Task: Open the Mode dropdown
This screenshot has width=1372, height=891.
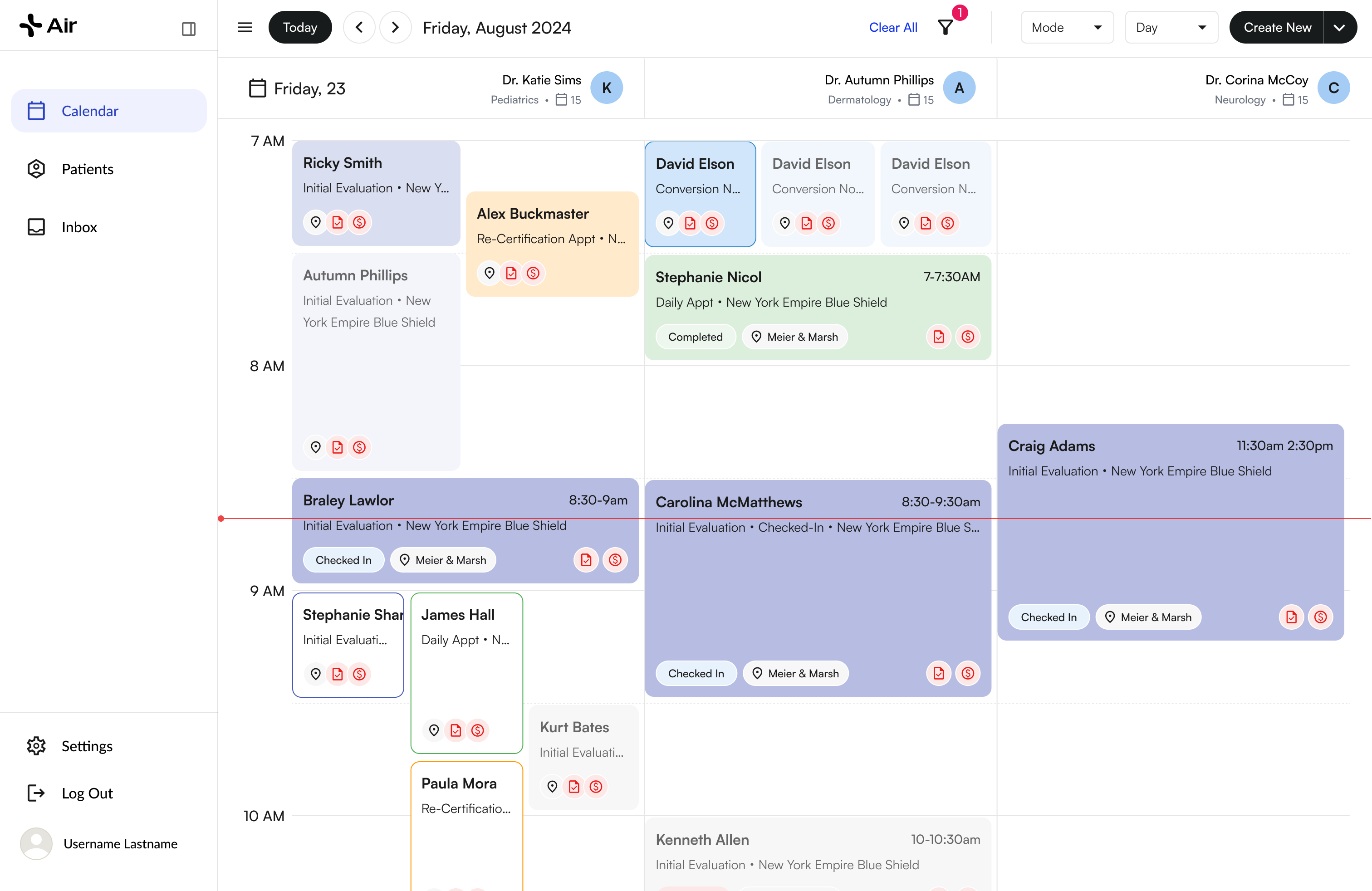Action: click(1067, 26)
